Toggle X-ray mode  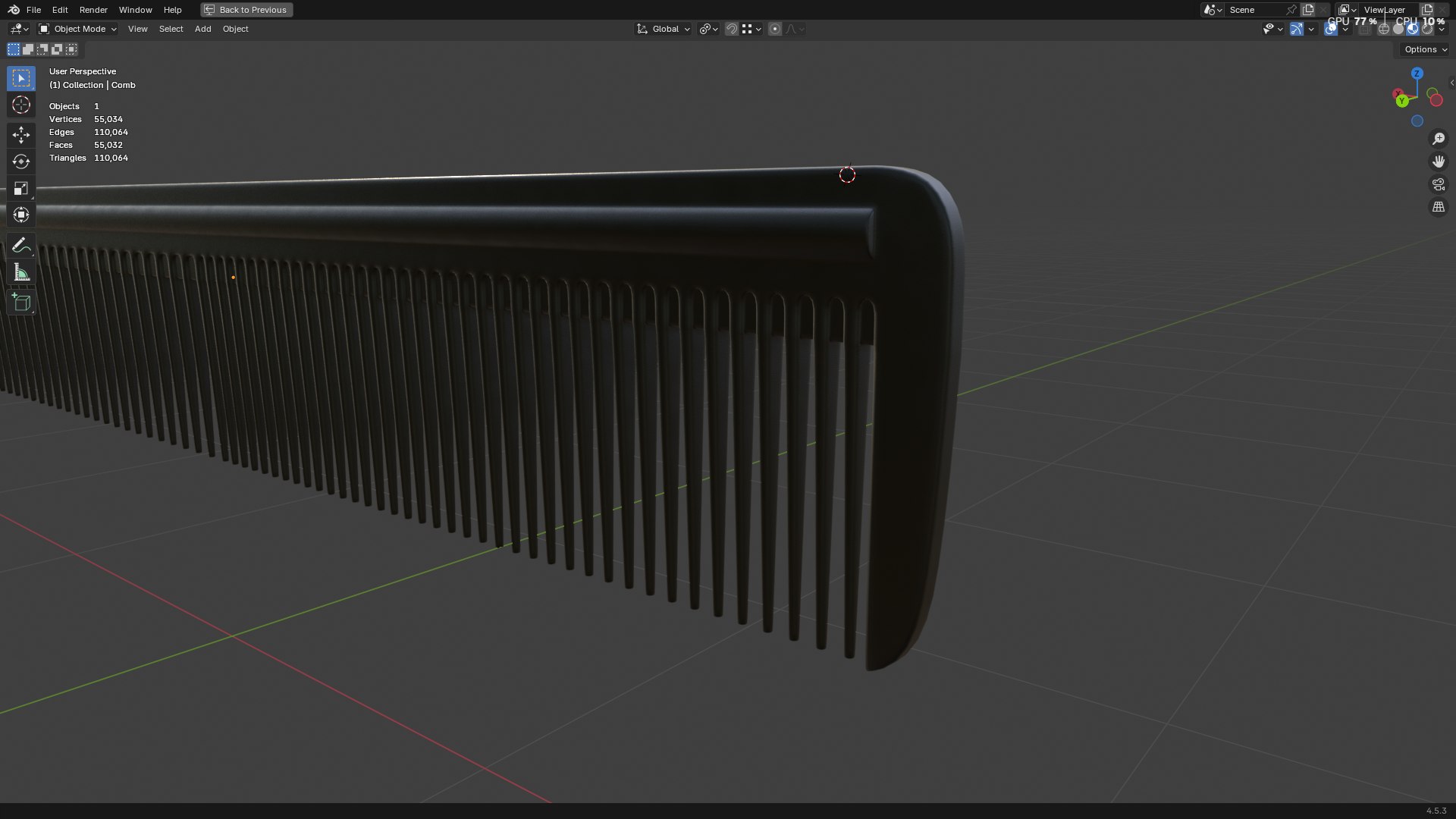pyautogui.click(x=1364, y=29)
